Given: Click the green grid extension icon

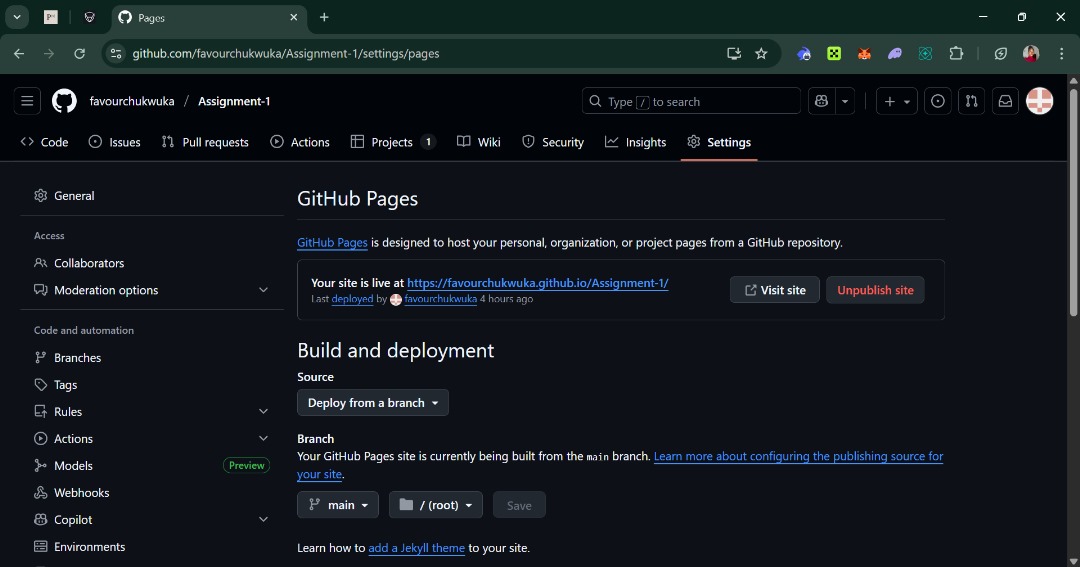Looking at the screenshot, I should click(834, 54).
